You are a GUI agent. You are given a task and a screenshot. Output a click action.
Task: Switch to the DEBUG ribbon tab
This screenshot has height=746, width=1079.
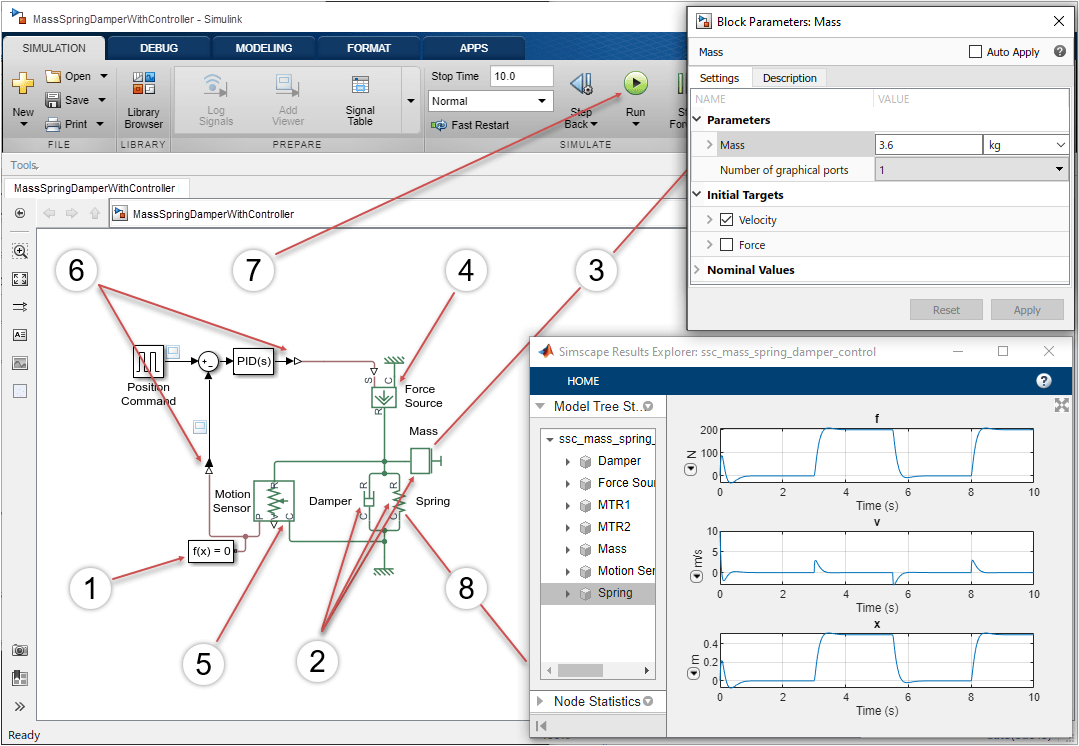click(159, 48)
